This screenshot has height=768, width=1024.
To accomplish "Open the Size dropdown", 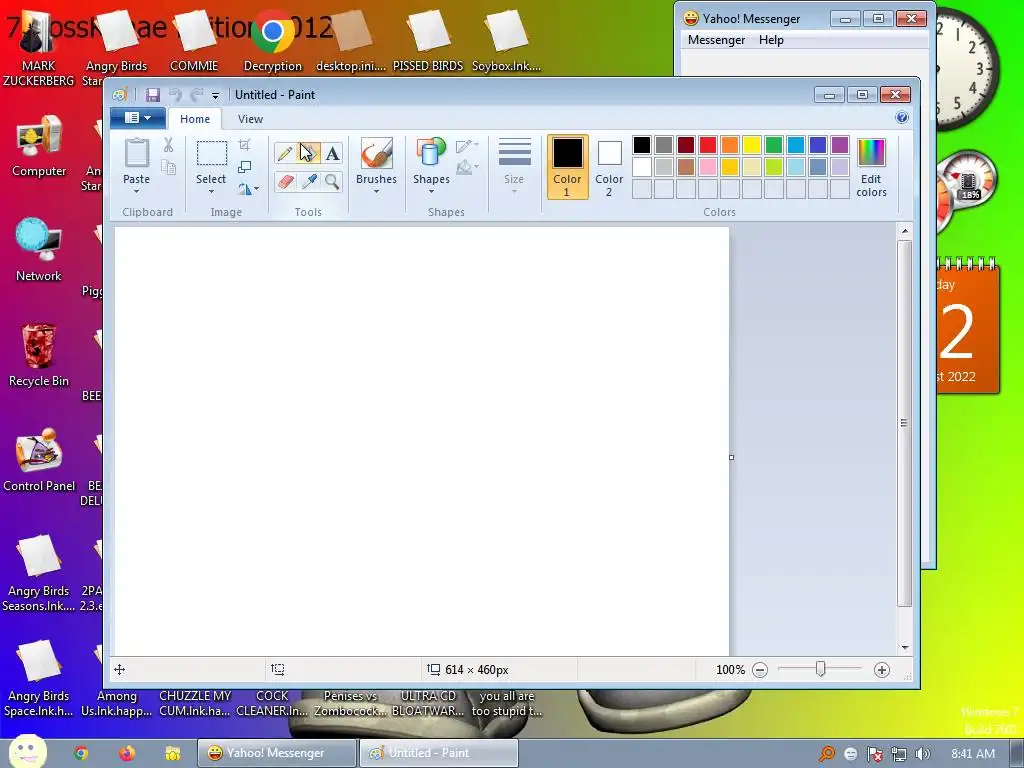I will tap(514, 167).
